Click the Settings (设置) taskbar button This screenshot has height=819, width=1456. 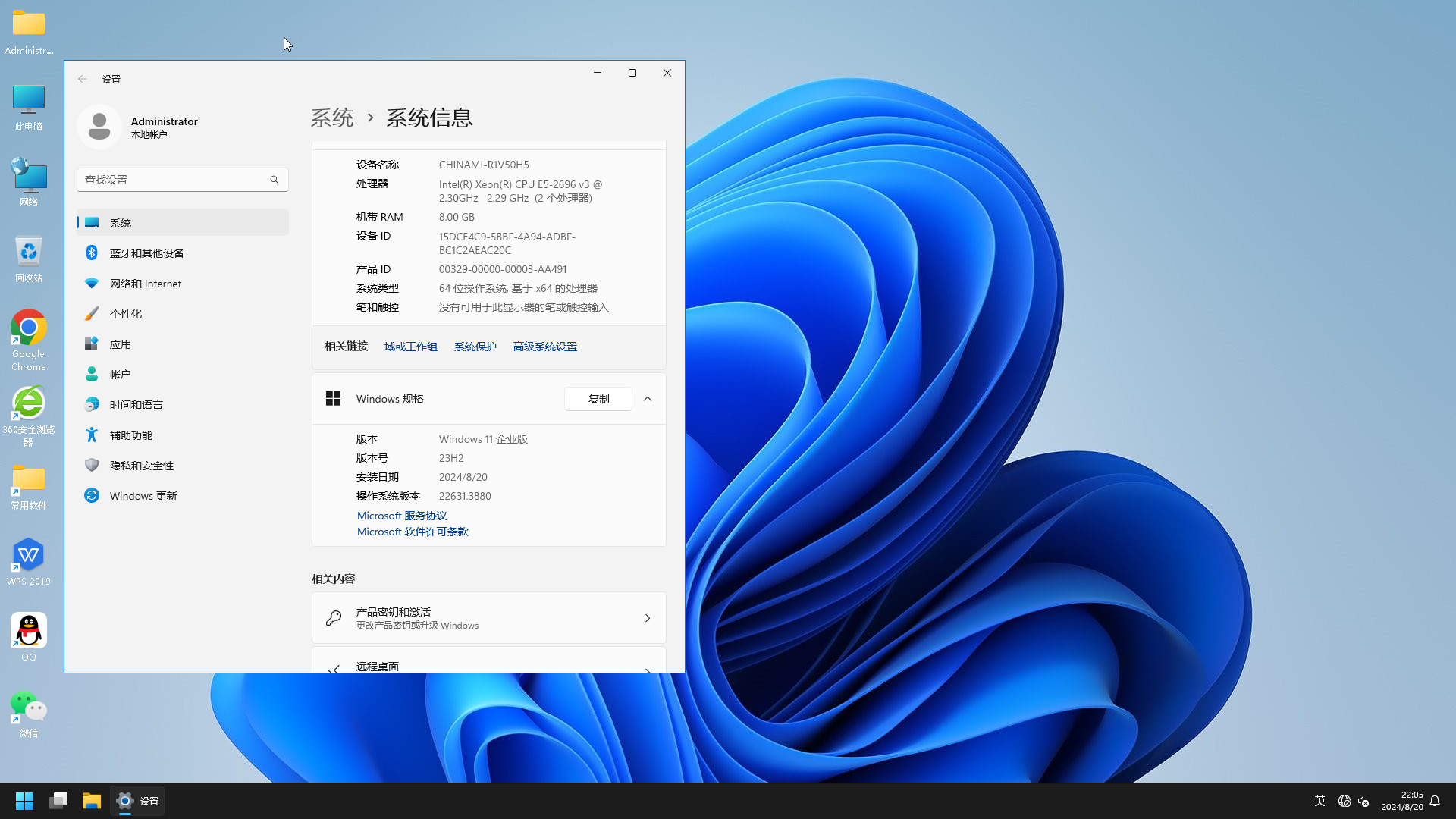[137, 801]
